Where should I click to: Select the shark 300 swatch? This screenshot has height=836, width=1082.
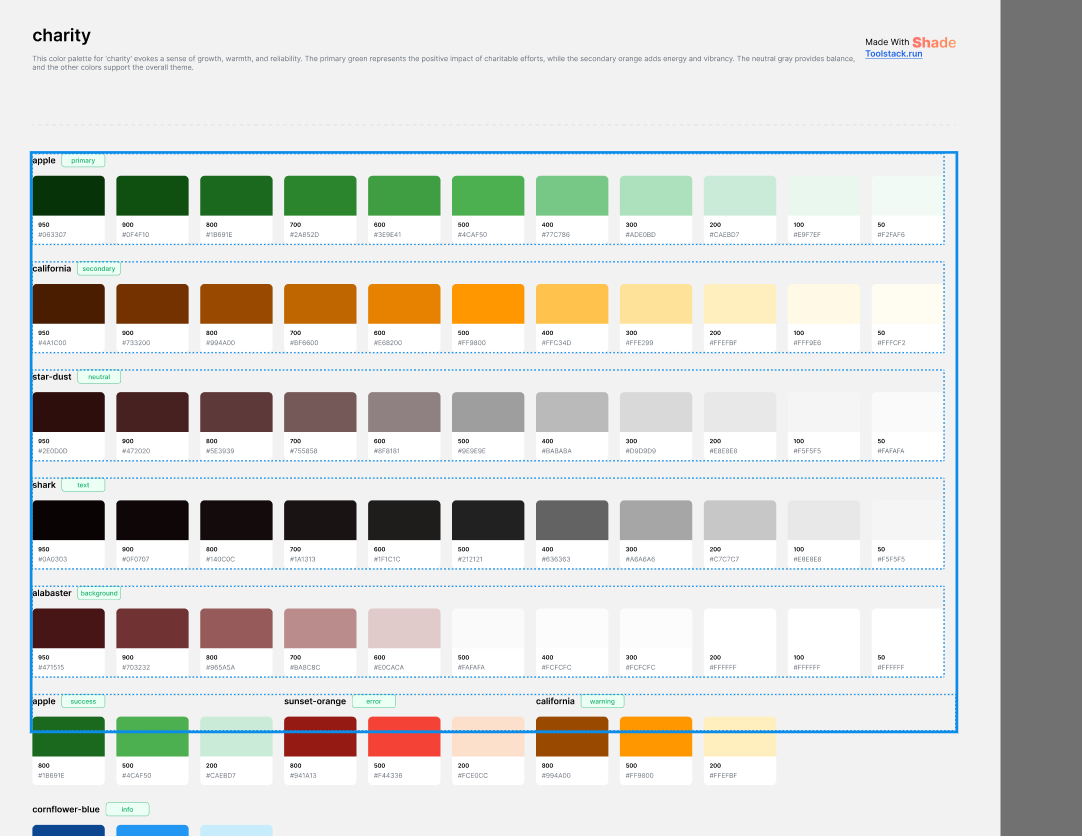tap(656, 521)
